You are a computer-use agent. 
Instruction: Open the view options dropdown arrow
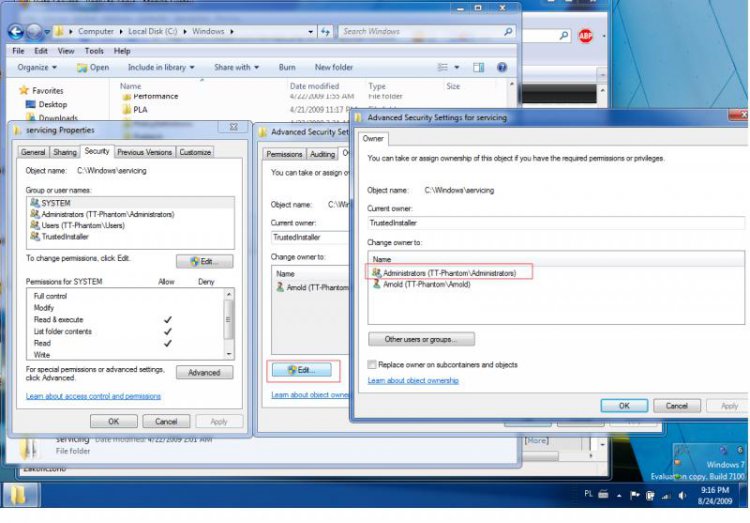pyautogui.click(x=457, y=67)
